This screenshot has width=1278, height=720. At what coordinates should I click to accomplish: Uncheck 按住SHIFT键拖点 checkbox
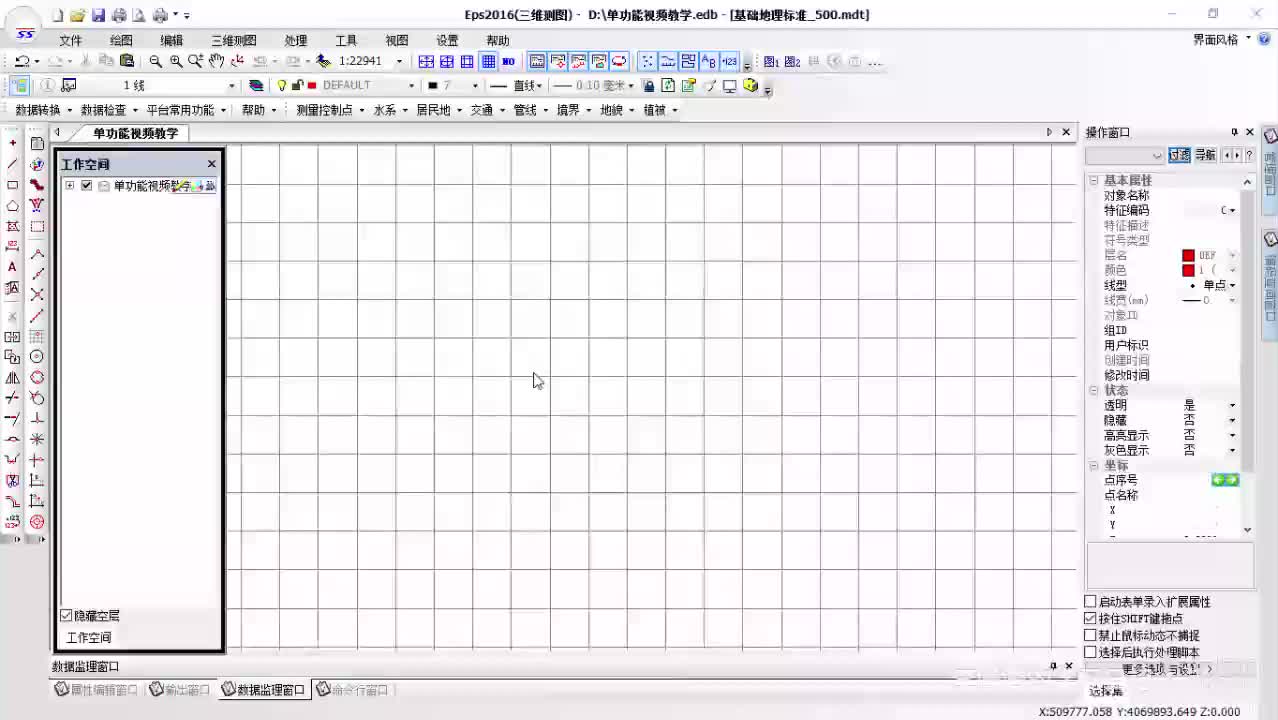tap(1091, 619)
